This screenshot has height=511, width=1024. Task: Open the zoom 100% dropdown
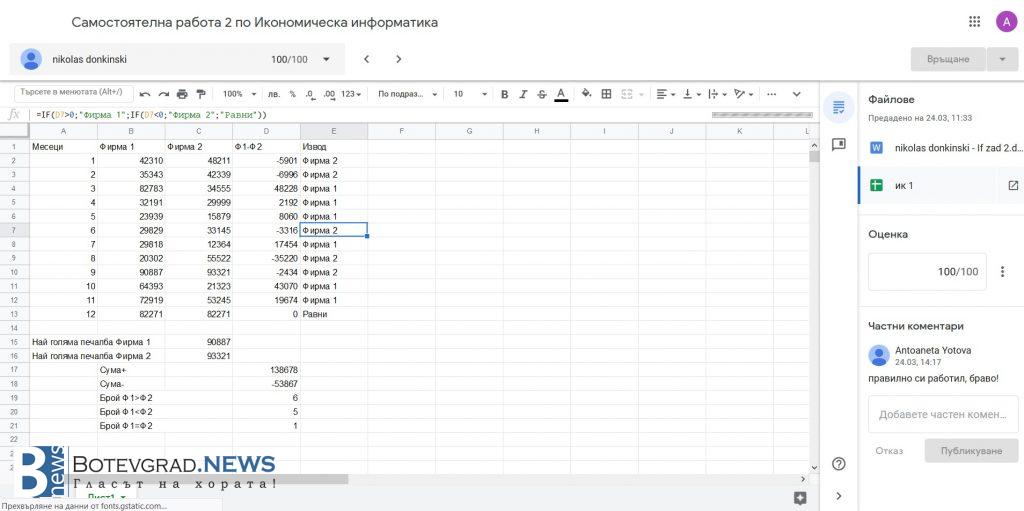[239, 94]
